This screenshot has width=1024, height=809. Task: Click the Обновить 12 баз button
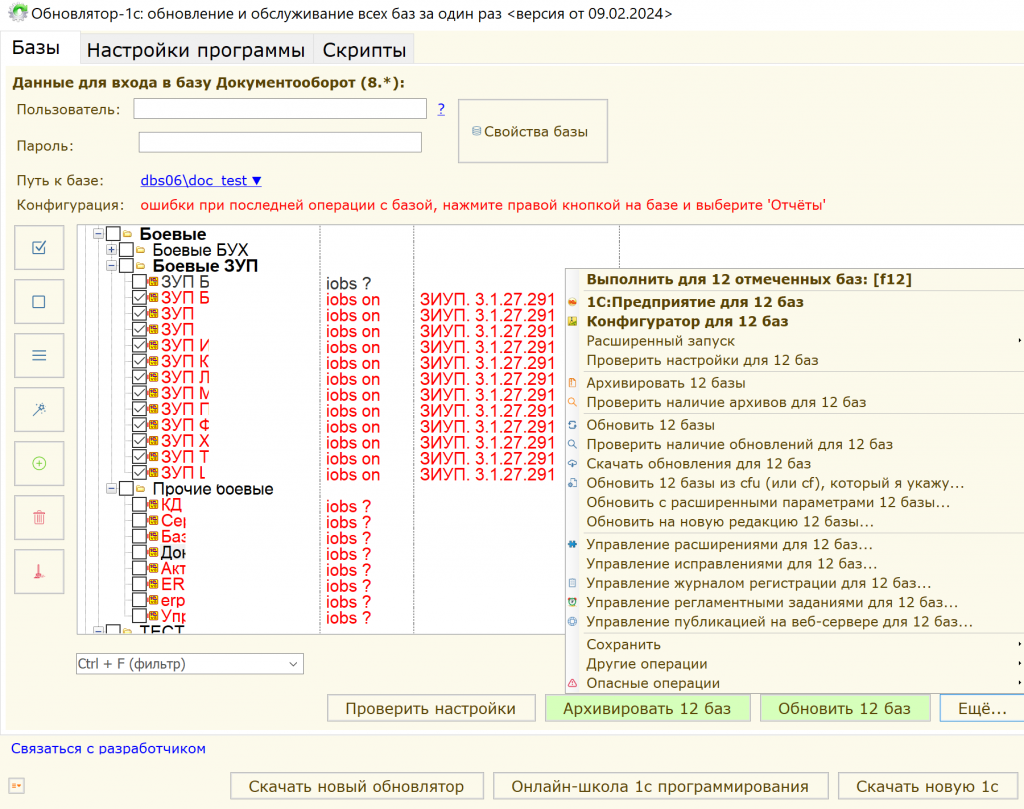click(x=844, y=708)
